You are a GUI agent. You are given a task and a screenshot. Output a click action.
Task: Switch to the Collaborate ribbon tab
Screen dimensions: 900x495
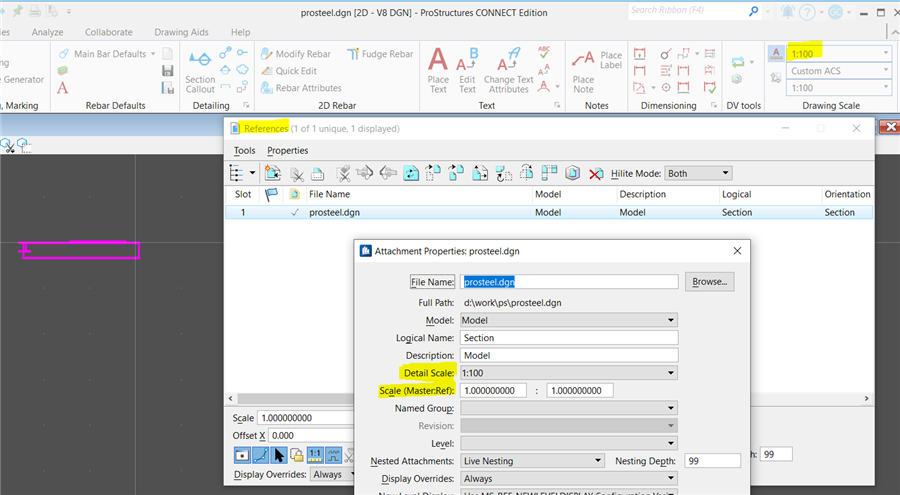point(108,32)
